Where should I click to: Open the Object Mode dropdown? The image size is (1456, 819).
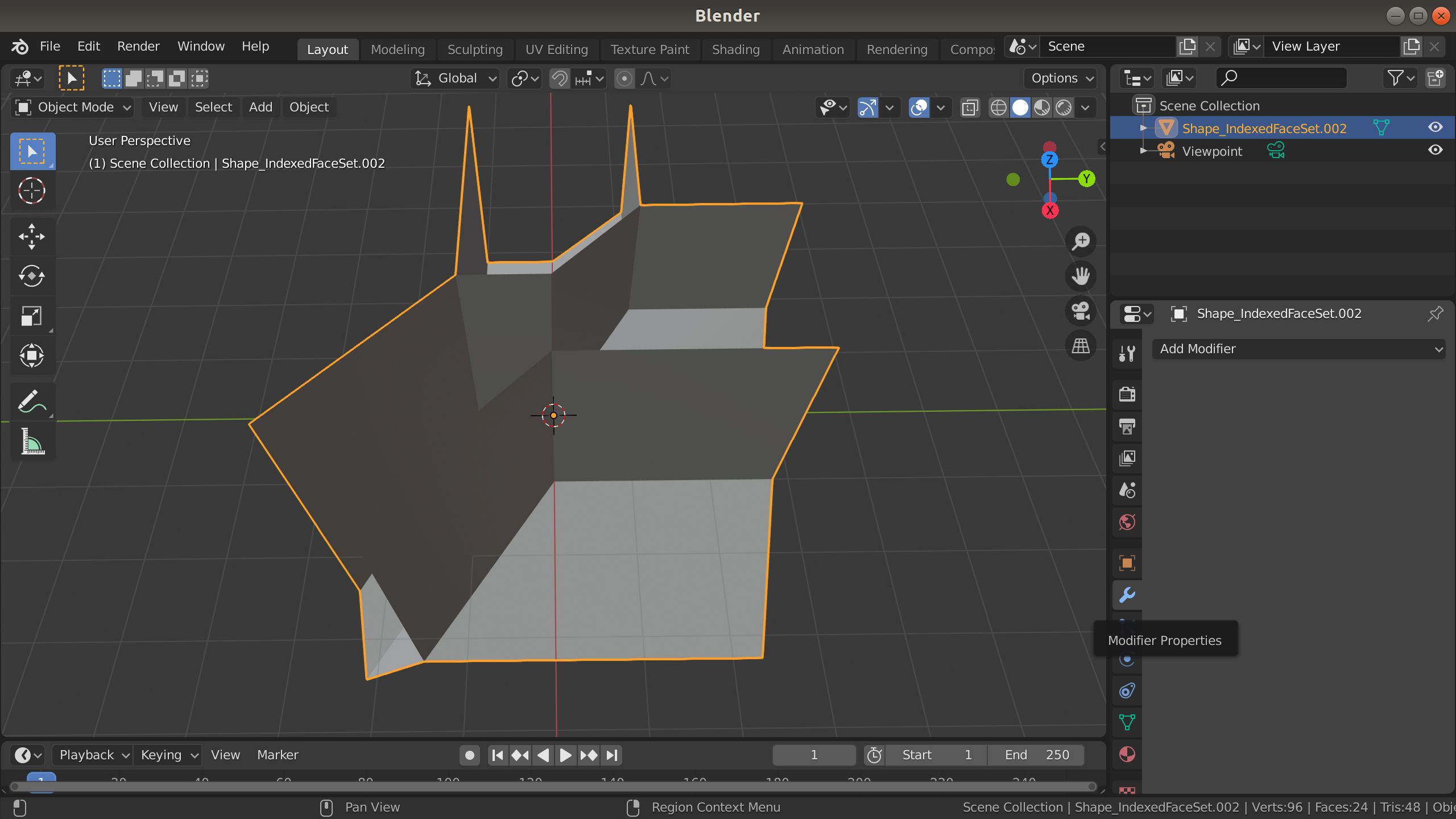pos(72,107)
